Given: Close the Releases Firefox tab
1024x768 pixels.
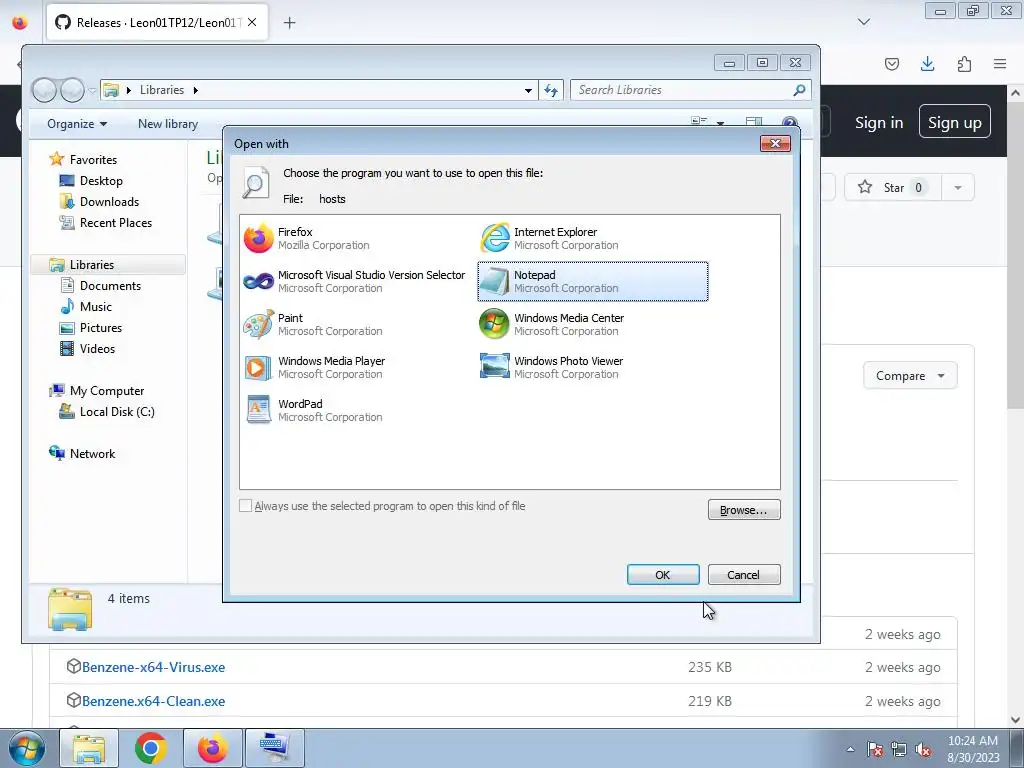Looking at the screenshot, I should [x=252, y=22].
